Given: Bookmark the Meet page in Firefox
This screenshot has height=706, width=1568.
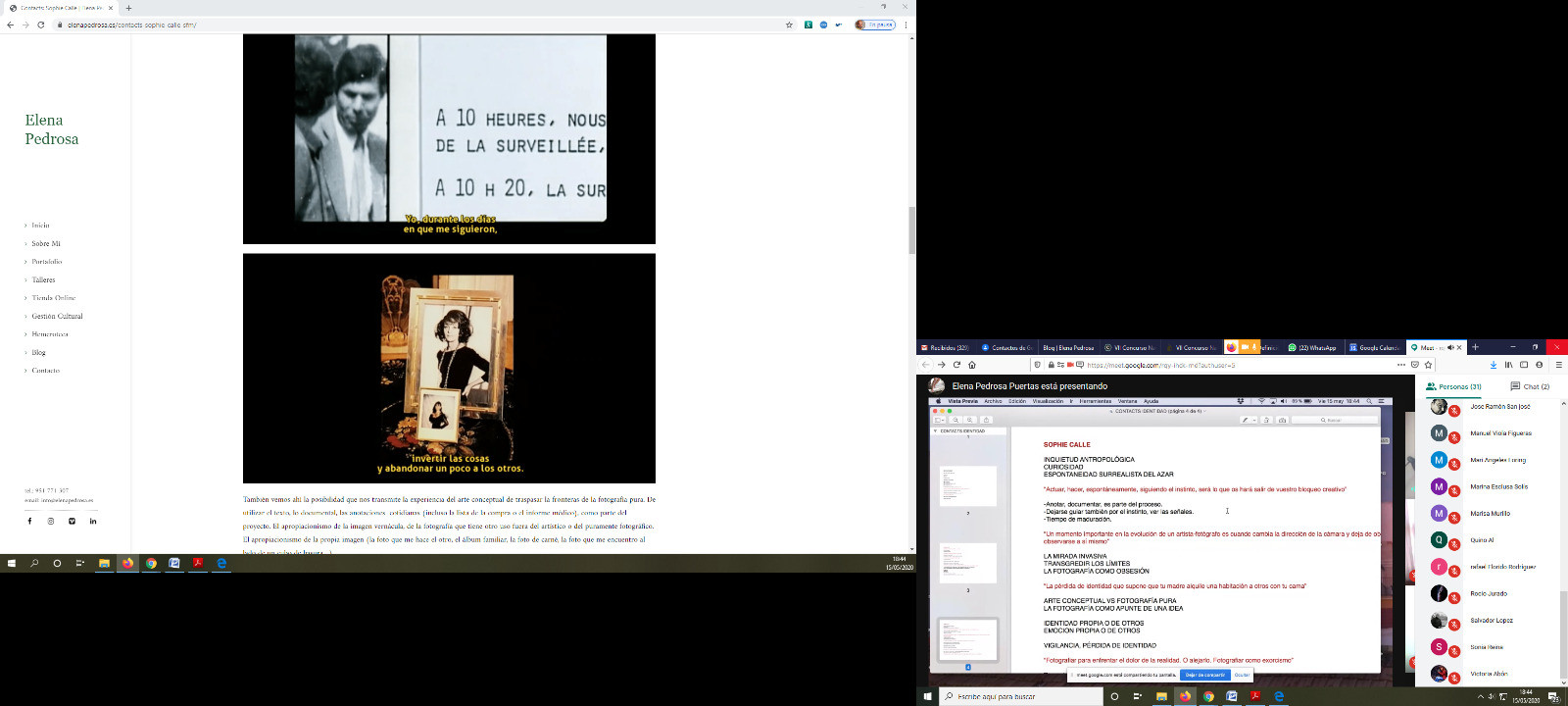Looking at the screenshot, I should (1428, 365).
